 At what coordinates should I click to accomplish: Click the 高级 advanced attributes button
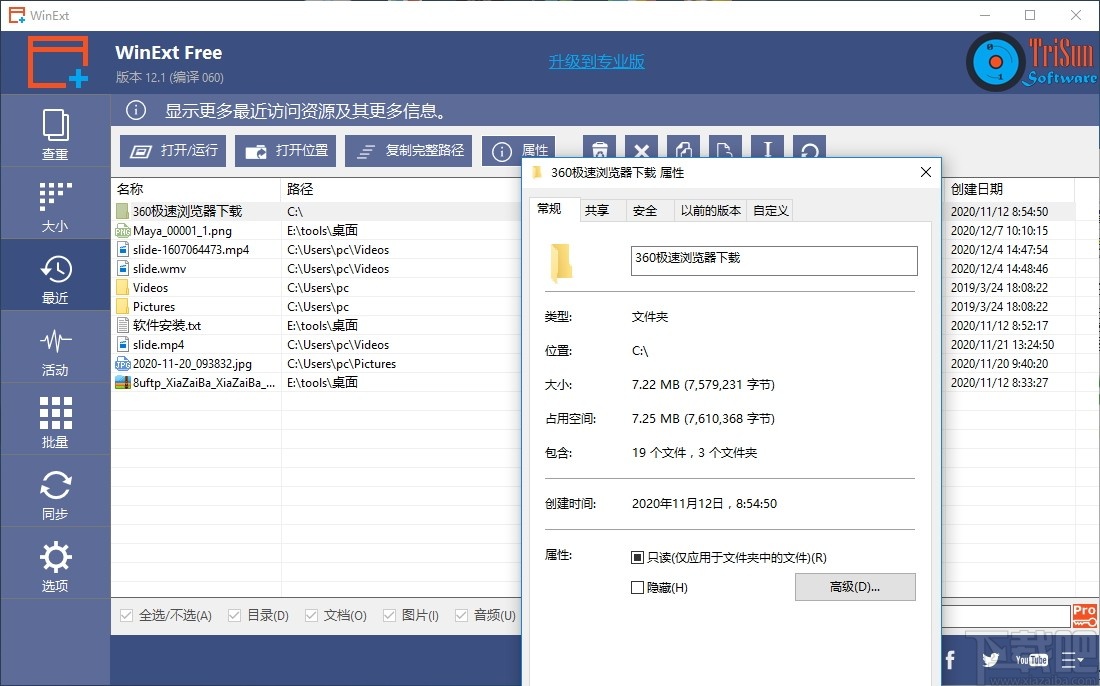[855, 586]
